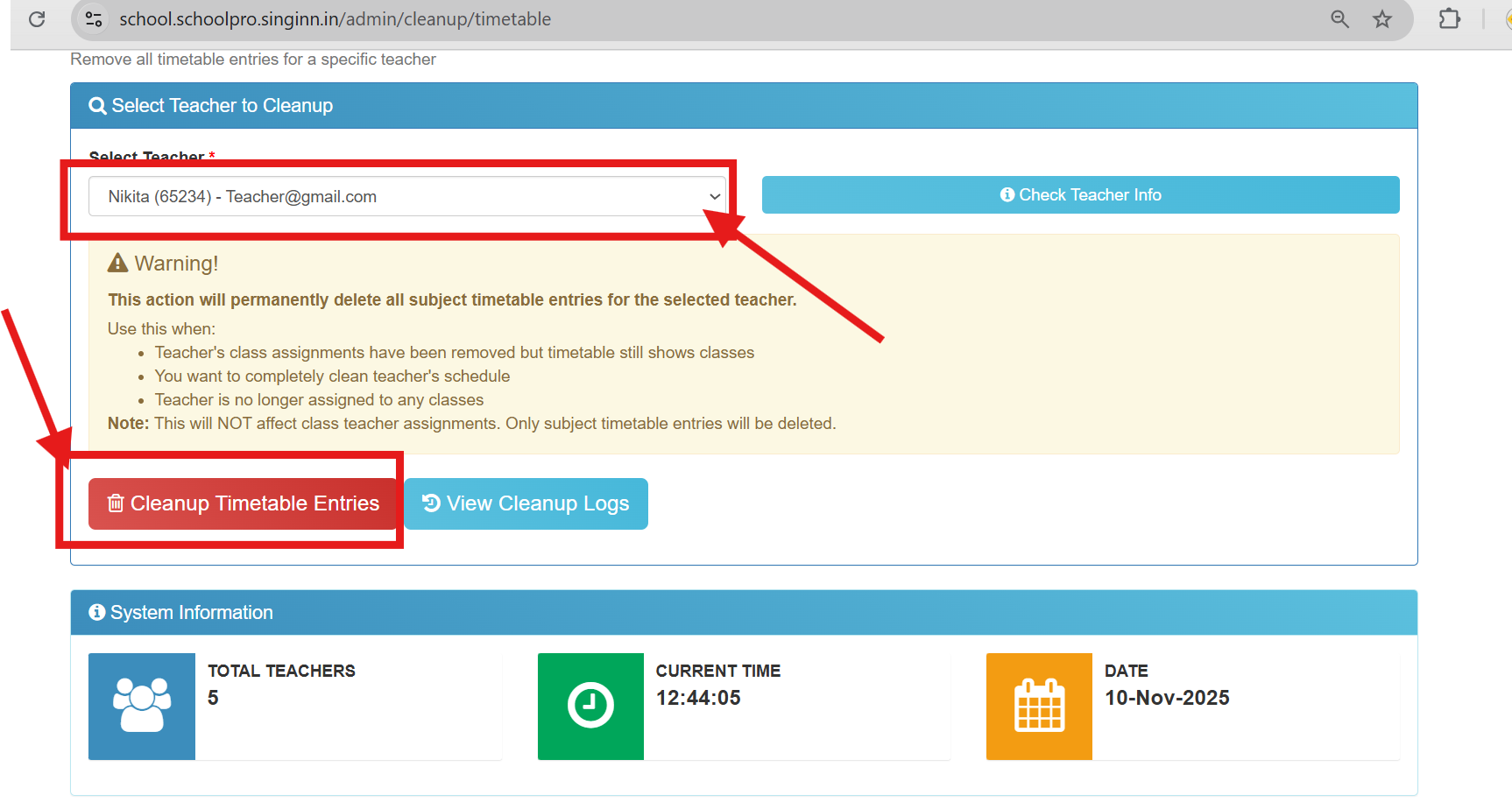Viewport: 1512px width, 802px height.
Task: Open View Cleanup Logs
Action: pyautogui.click(x=526, y=503)
